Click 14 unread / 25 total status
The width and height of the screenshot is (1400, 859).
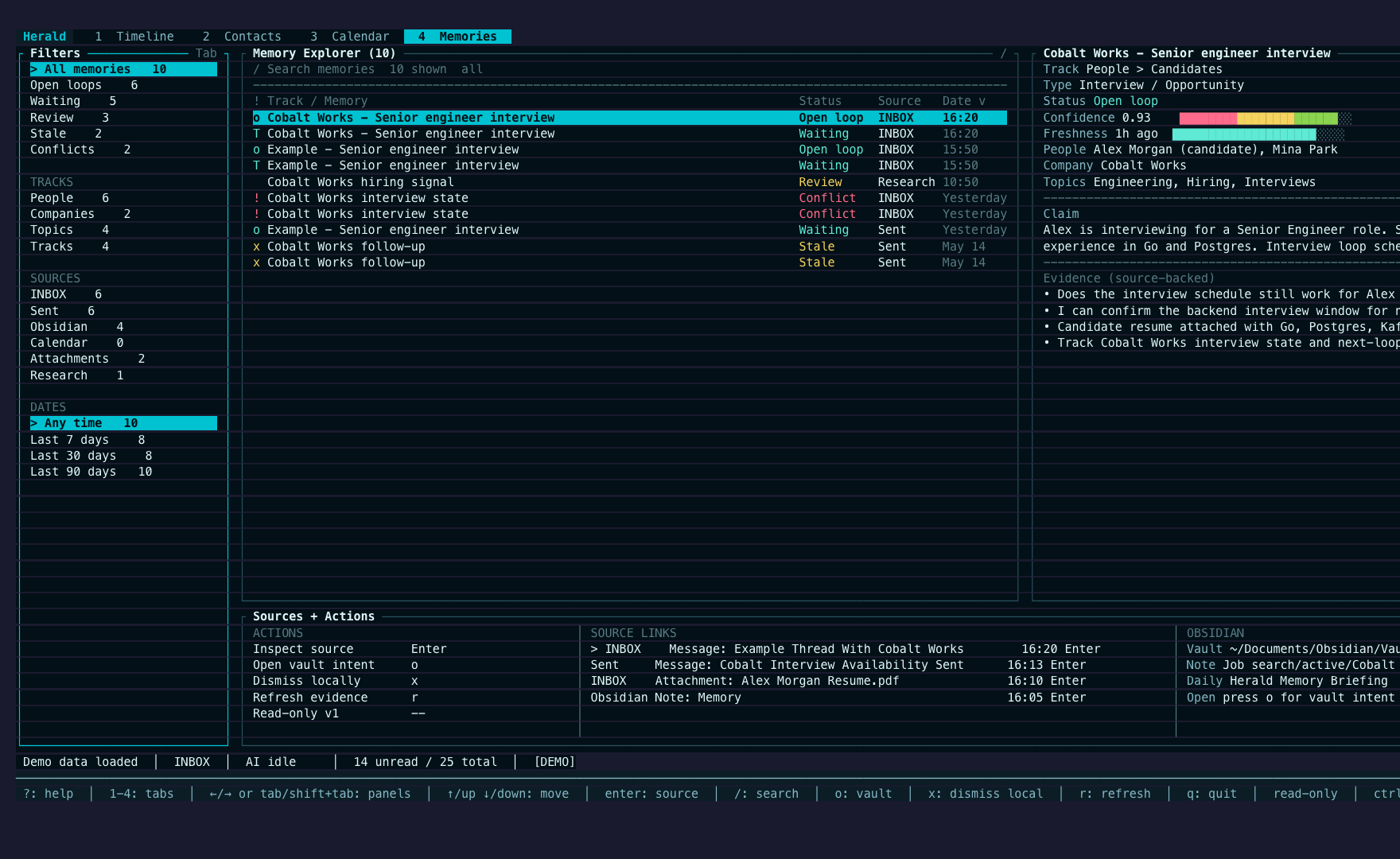[x=426, y=762]
